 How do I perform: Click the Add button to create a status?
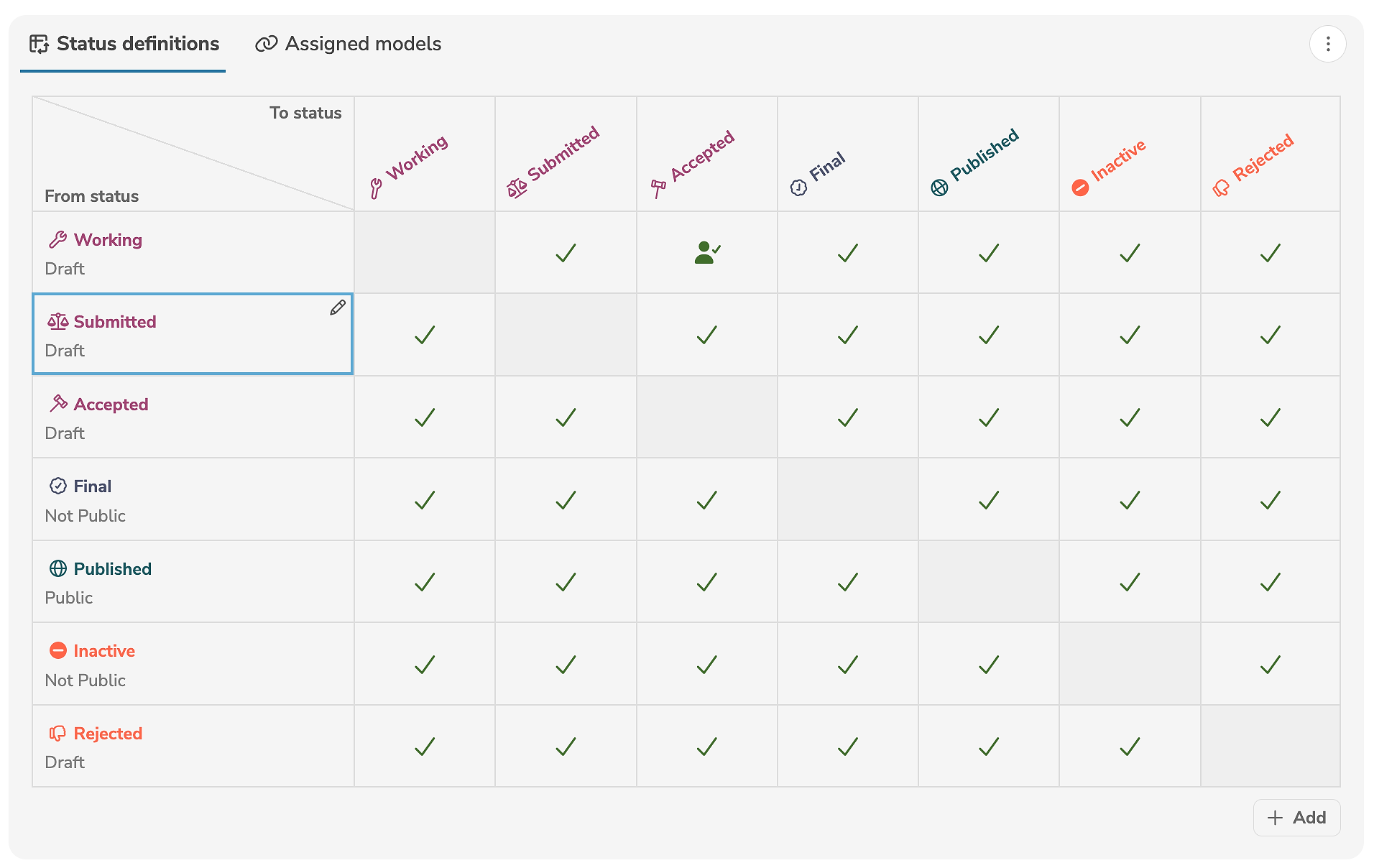pyautogui.click(x=1296, y=818)
